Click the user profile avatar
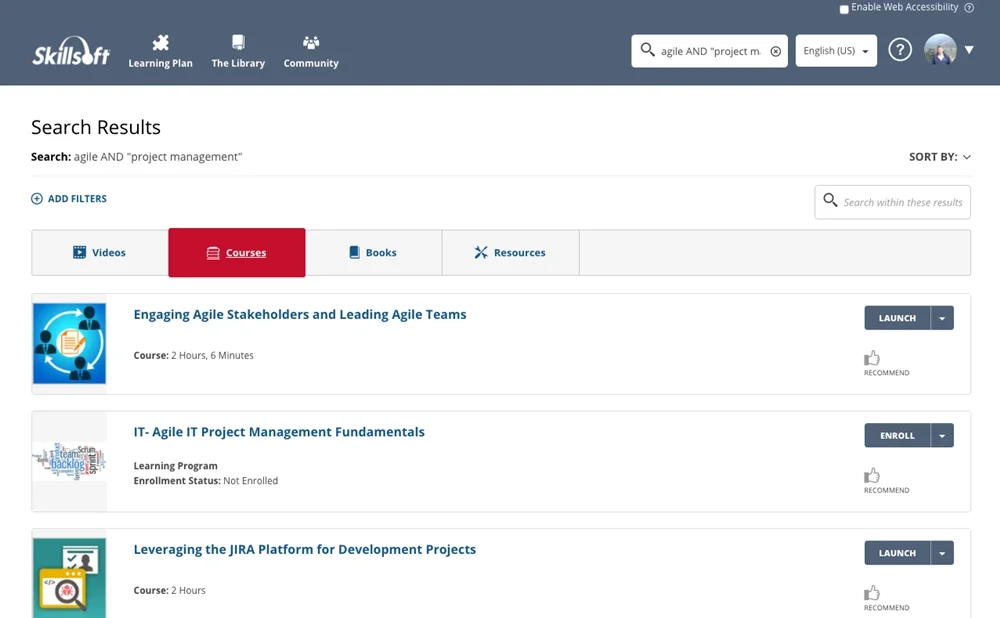Image resolution: width=1000 pixels, height=618 pixels. click(940, 50)
